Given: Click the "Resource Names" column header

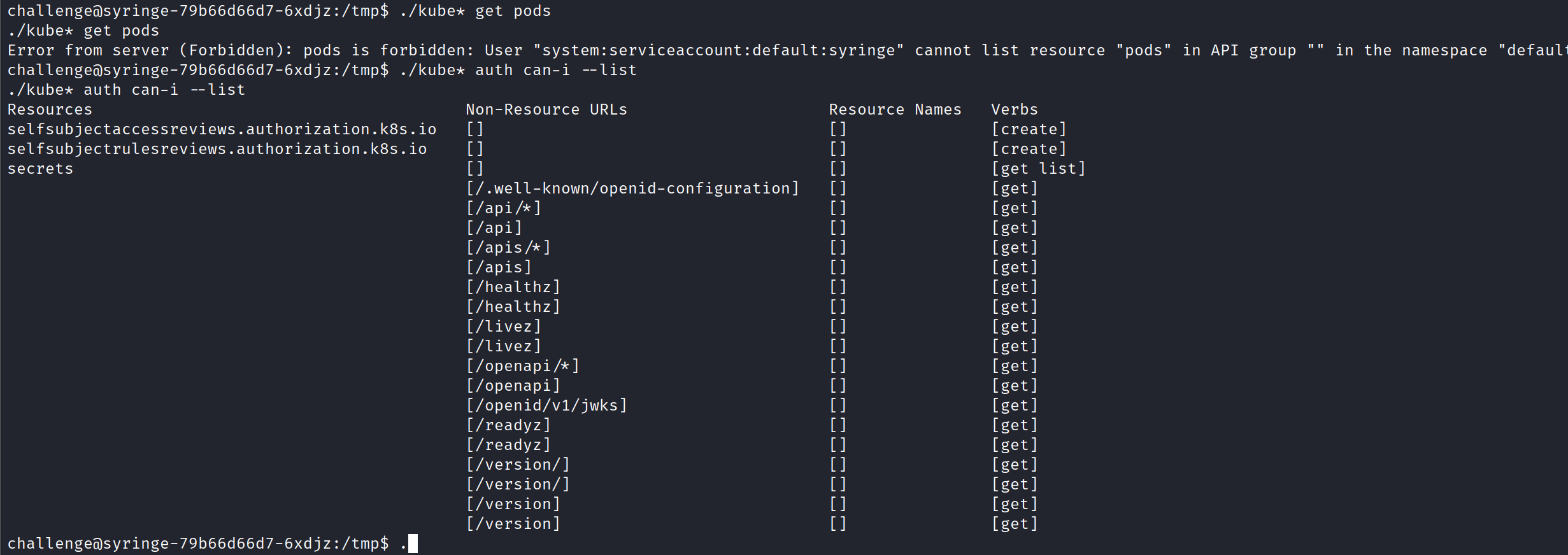Looking at the screenshot, I should 895,109.
